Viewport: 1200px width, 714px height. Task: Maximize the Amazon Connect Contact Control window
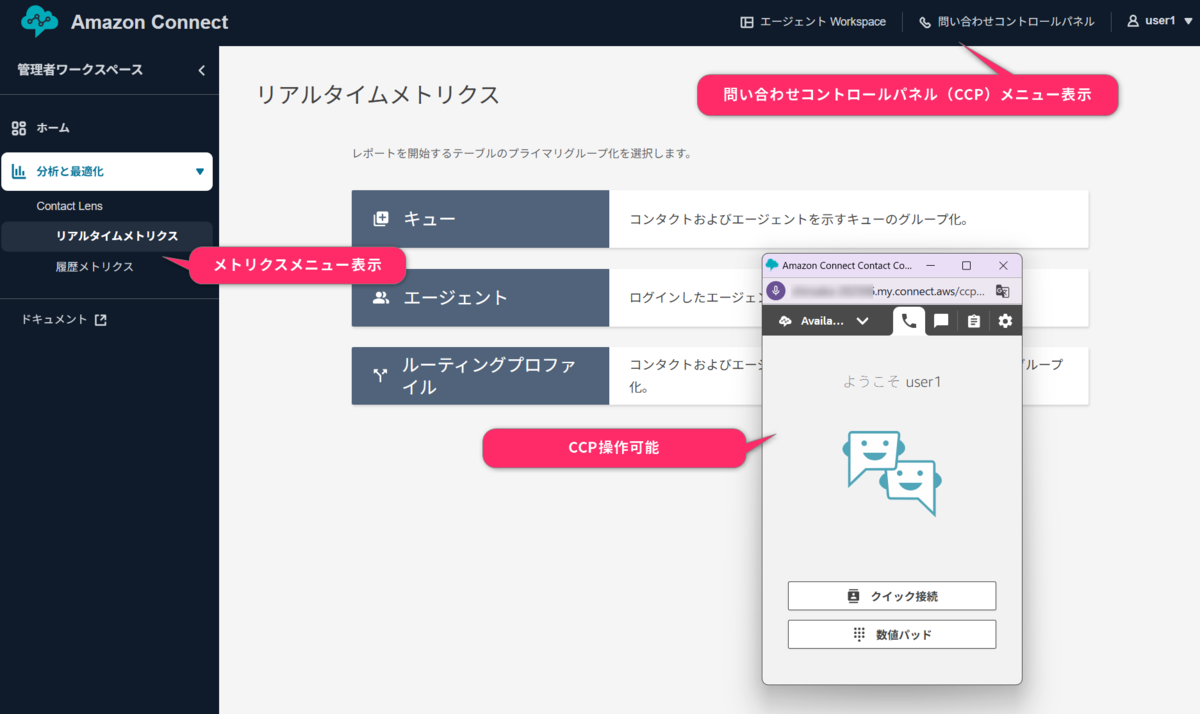(966, 266)
